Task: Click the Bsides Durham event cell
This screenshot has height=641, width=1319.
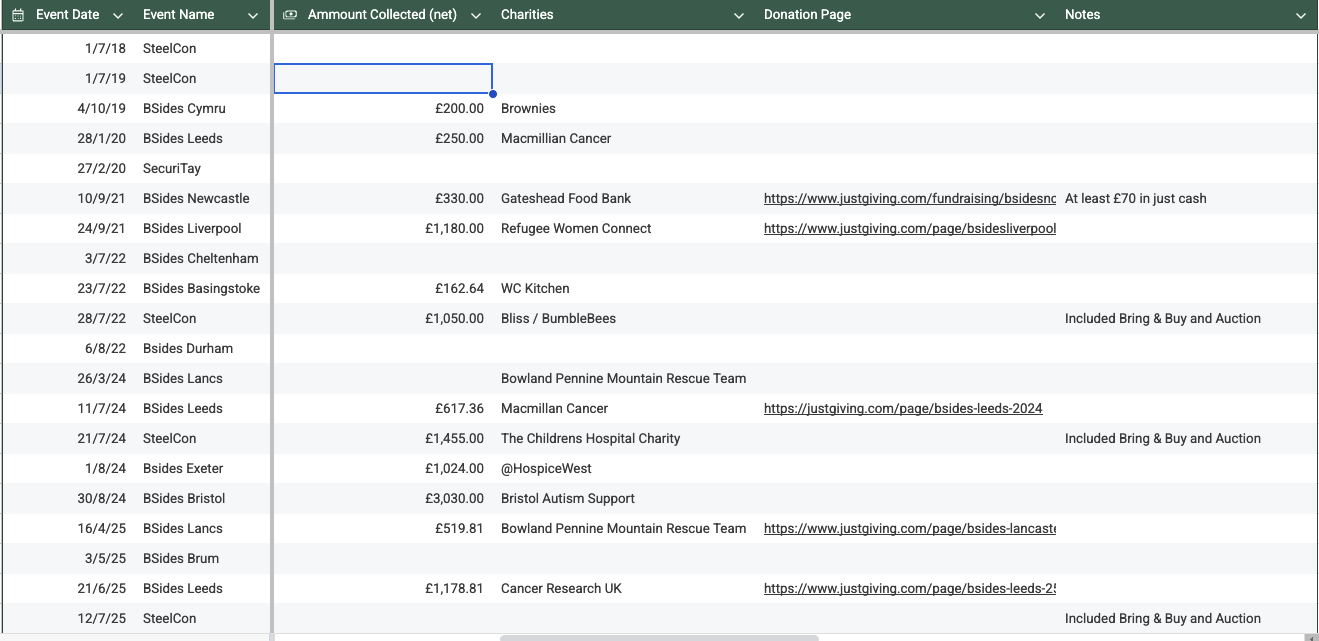Action: click(x=204, y=349)
